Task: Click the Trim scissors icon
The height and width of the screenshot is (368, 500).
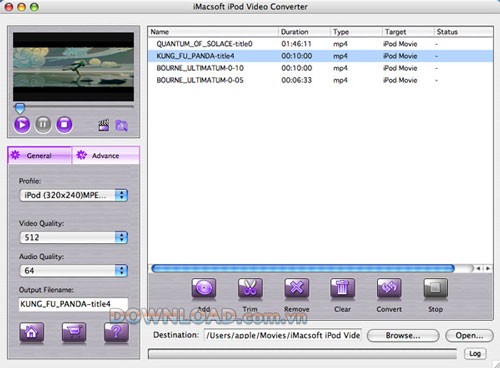Action: click(250, 288)
